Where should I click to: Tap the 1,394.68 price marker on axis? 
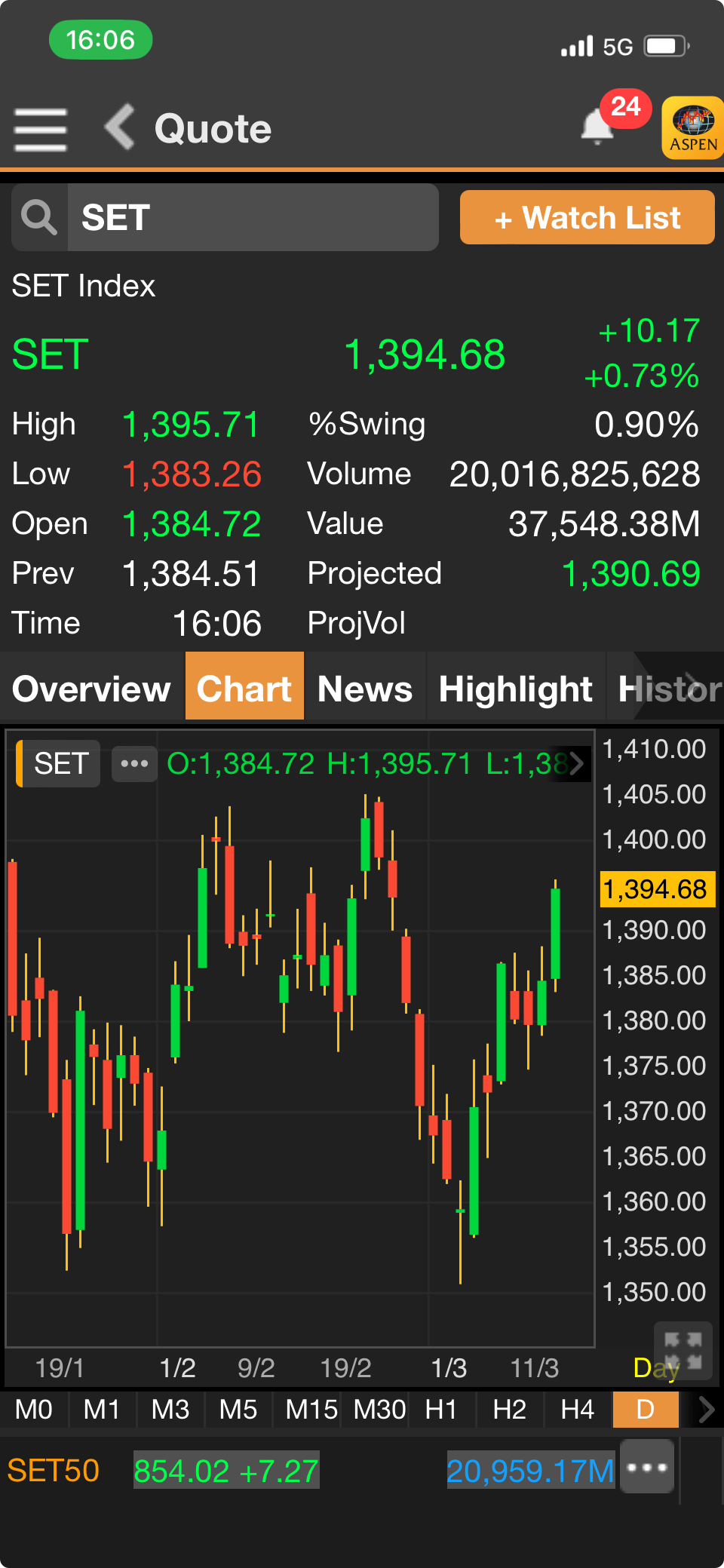coord(655,889)
